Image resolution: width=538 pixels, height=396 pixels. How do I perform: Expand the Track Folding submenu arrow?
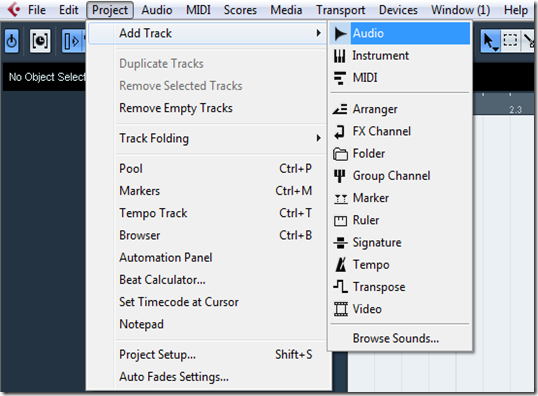coord(318,138)
